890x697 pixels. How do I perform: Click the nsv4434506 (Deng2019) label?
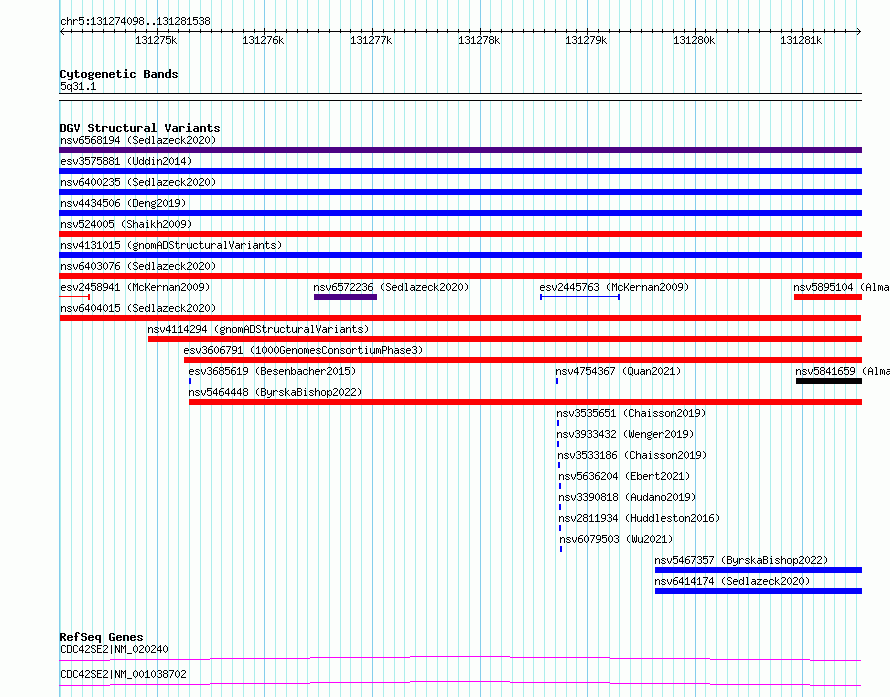(123, 203)
